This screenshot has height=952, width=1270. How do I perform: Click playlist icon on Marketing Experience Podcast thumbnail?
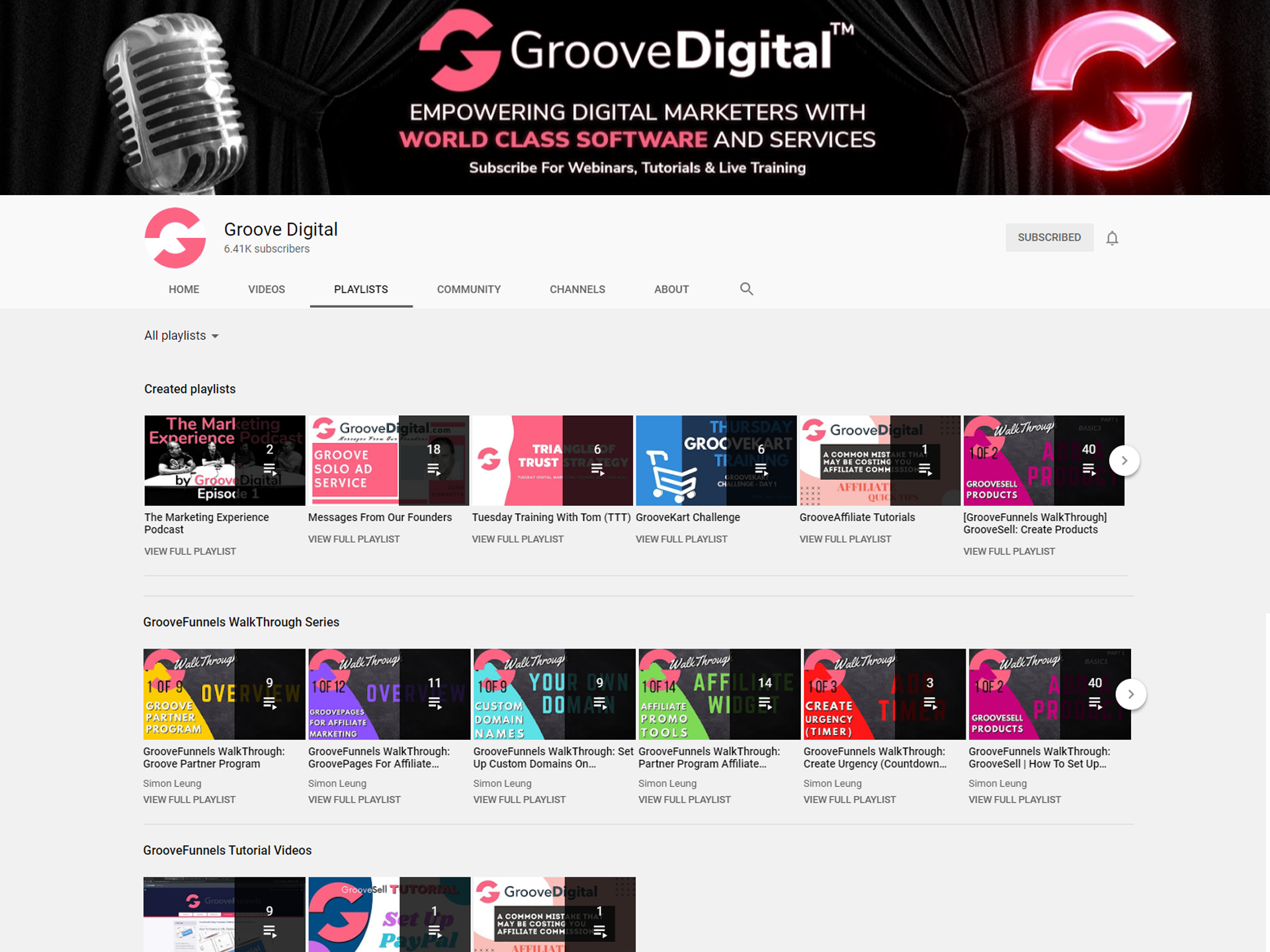coord(269,469)
